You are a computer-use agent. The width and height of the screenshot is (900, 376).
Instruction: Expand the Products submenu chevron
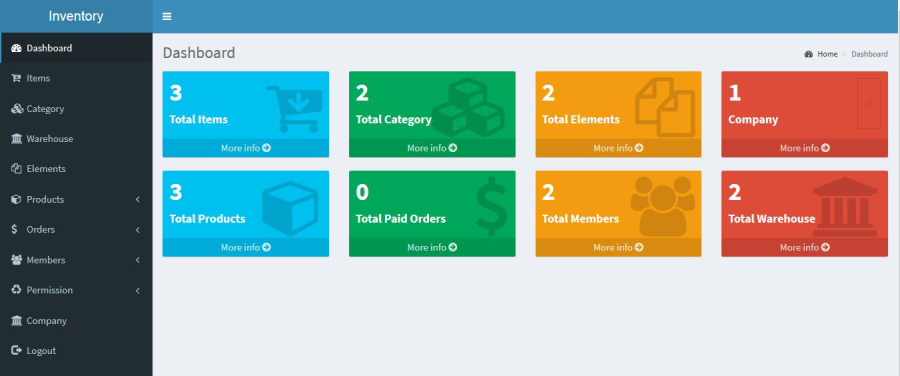click(x=138, y=199)
